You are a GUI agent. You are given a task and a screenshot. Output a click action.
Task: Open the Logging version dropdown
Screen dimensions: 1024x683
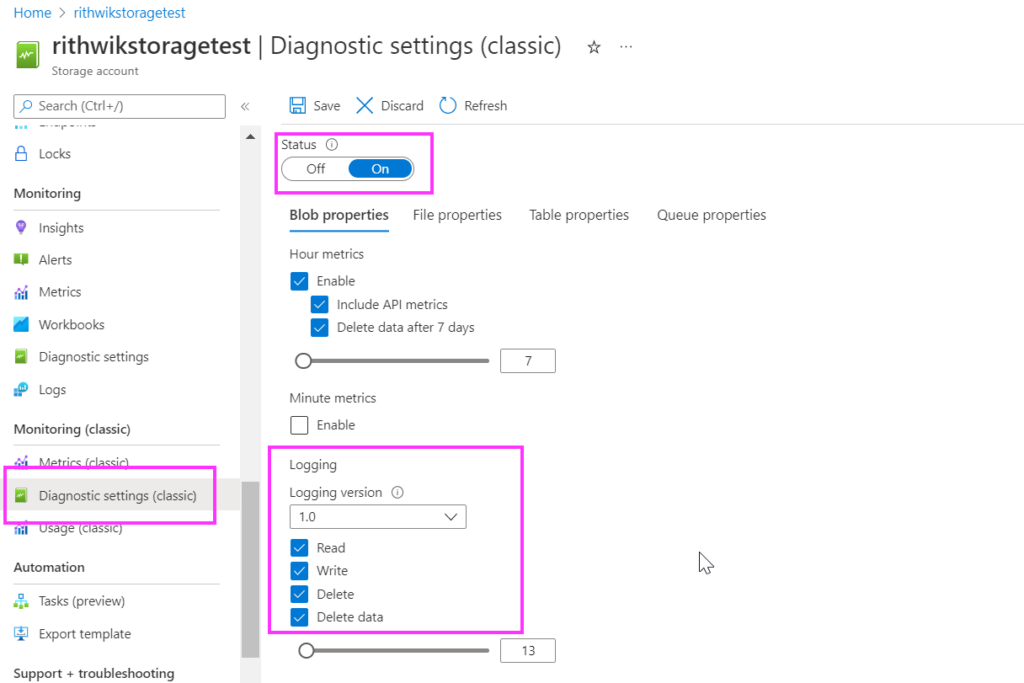(x=377, y=516)
